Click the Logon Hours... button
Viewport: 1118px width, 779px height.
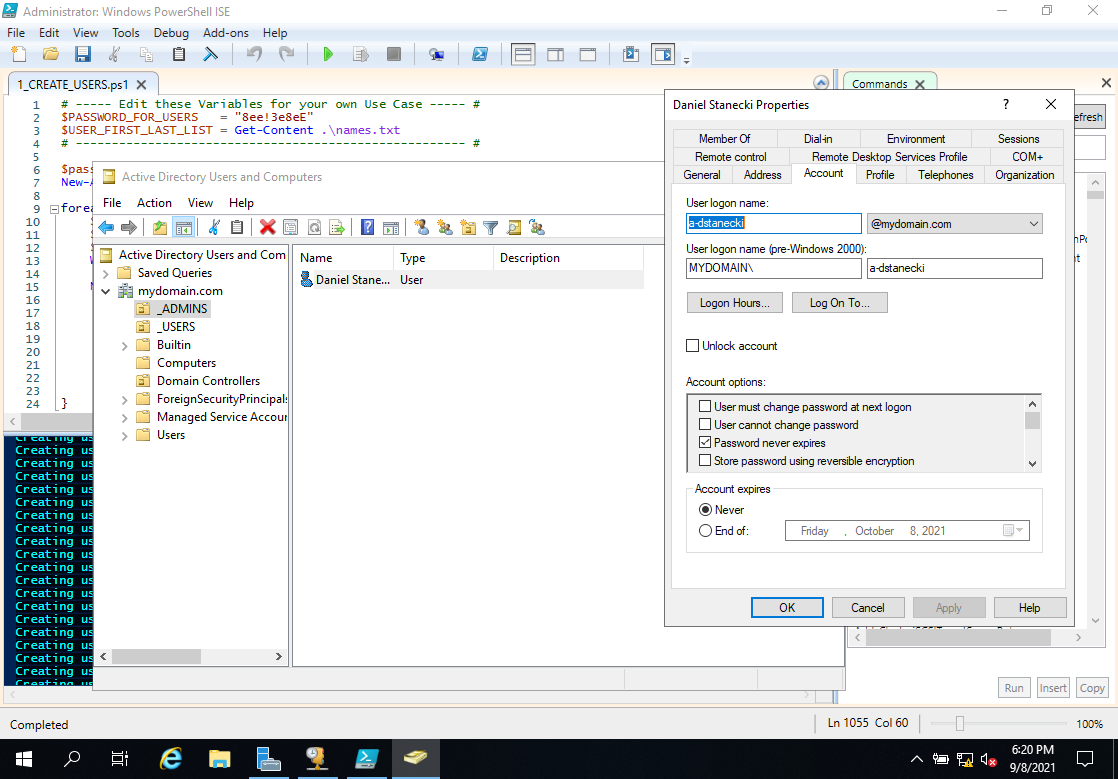pos(734,303)
